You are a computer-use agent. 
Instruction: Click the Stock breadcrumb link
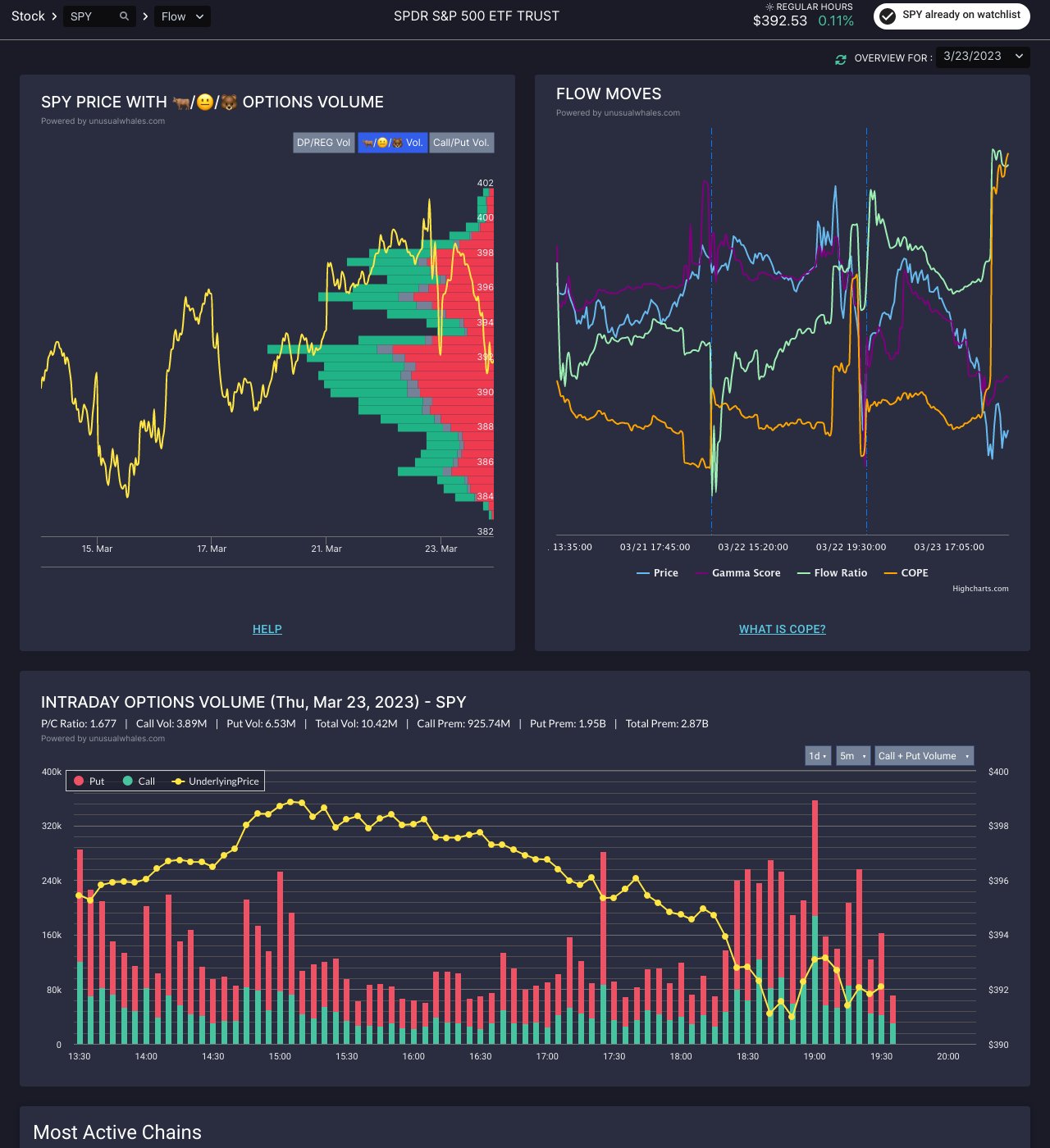pos(28,16)
